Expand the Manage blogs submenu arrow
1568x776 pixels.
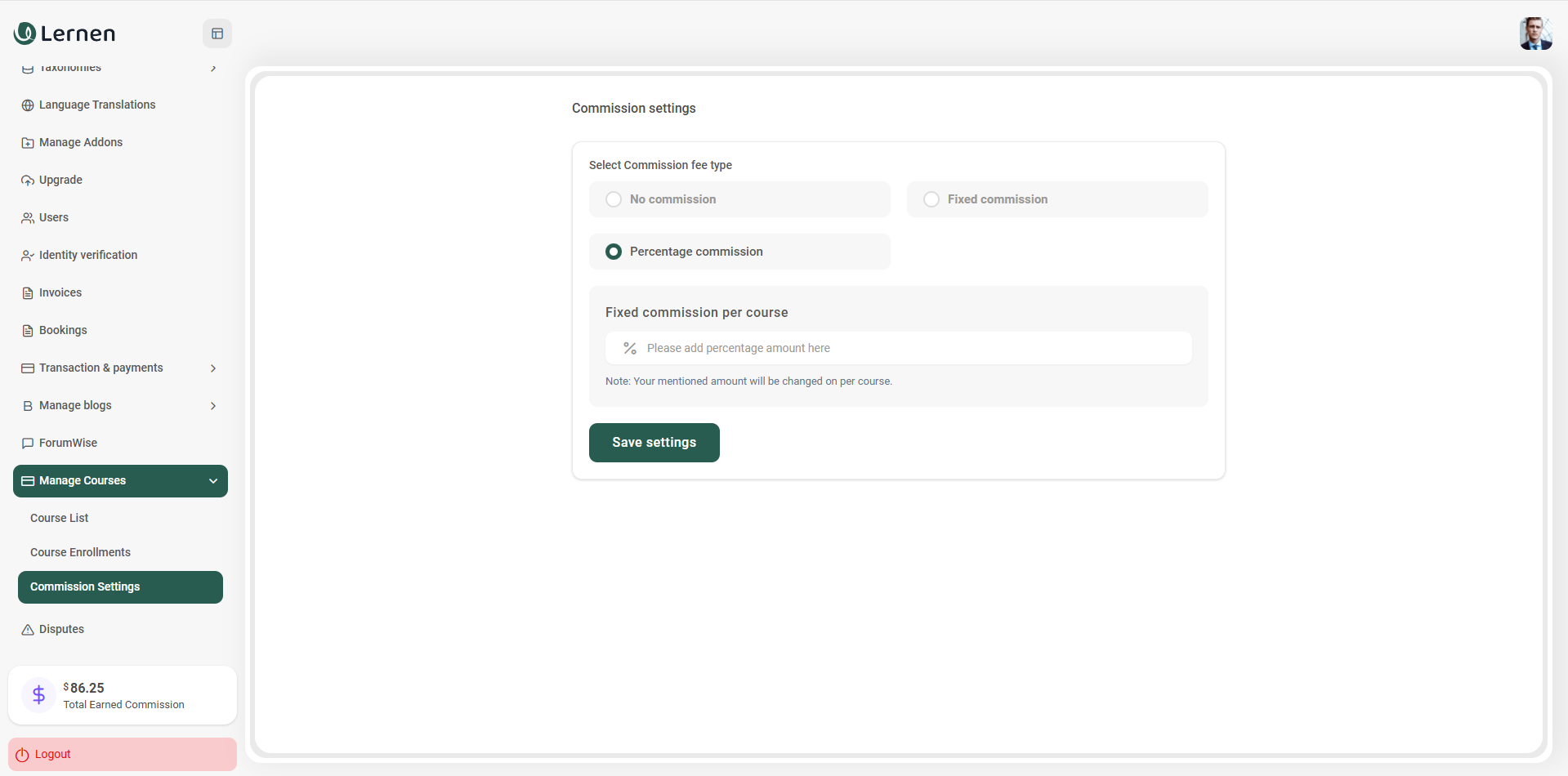(x=213, y=406)
